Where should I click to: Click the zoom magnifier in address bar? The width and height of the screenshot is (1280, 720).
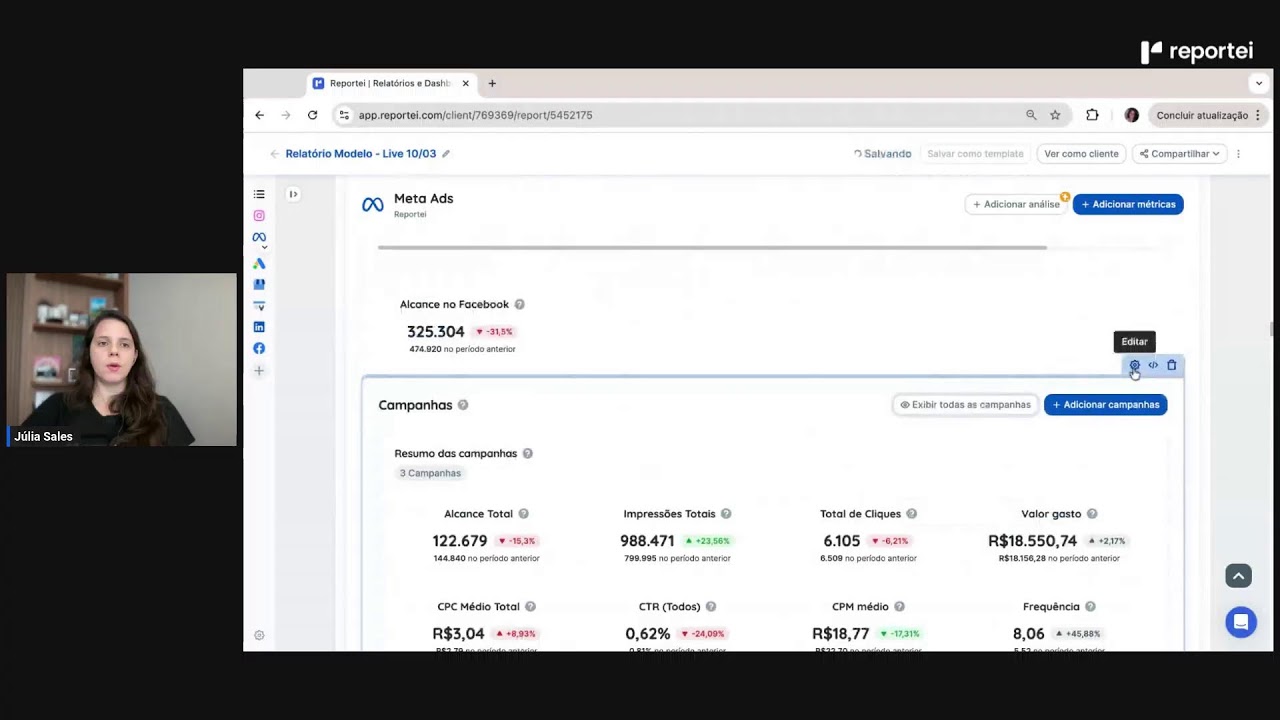tap(1031, 115)
